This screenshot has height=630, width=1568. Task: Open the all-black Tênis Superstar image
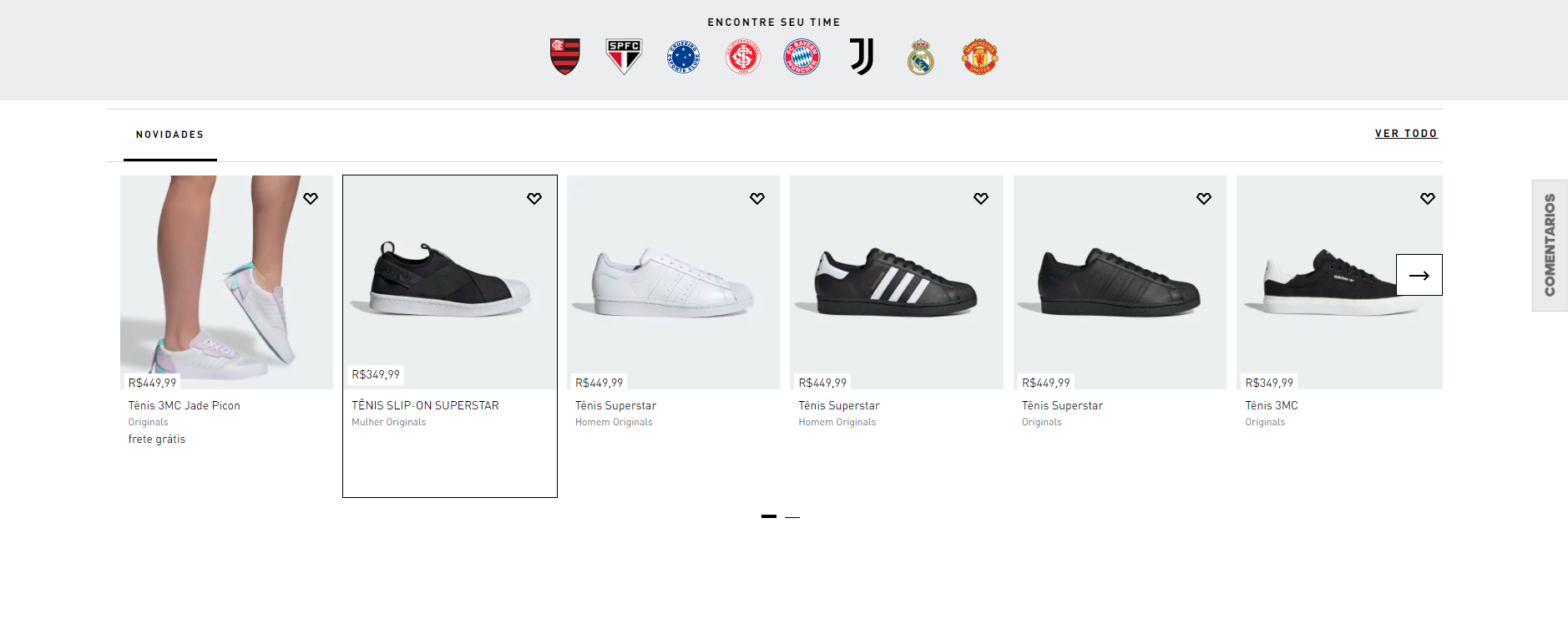point(1119,282)
